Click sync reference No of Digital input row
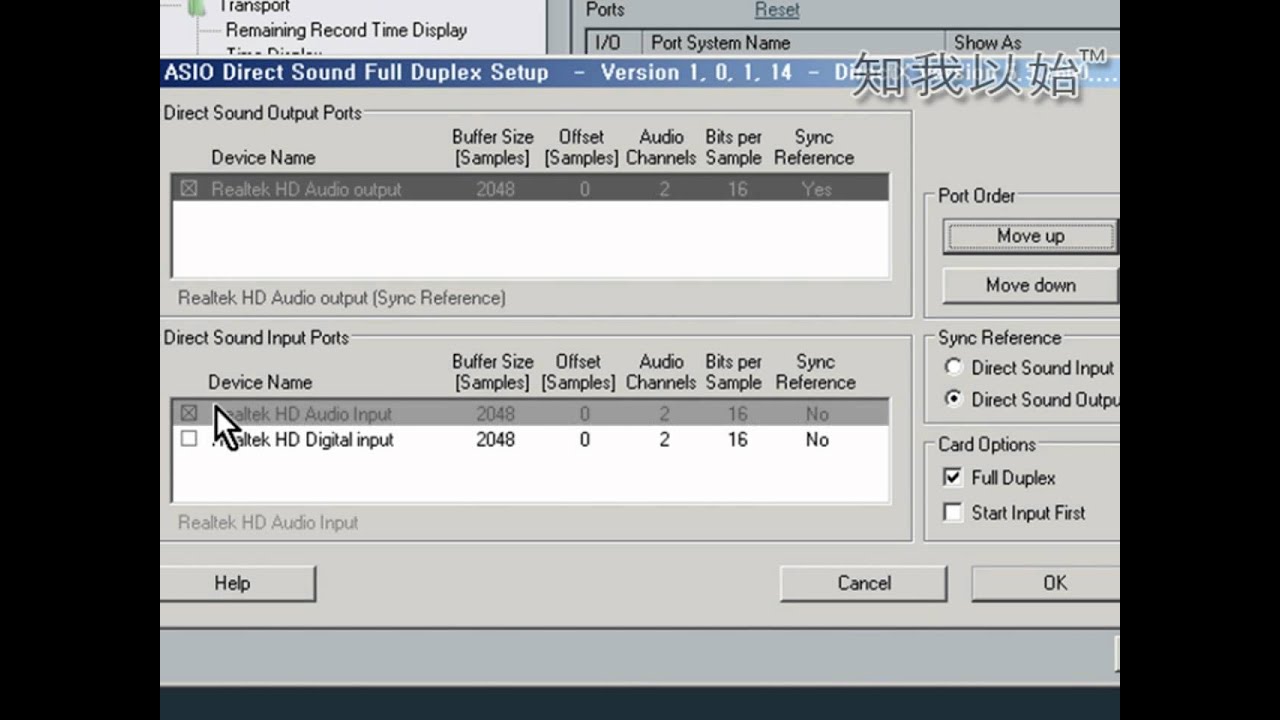1280x720 pixels. [817, 440]
